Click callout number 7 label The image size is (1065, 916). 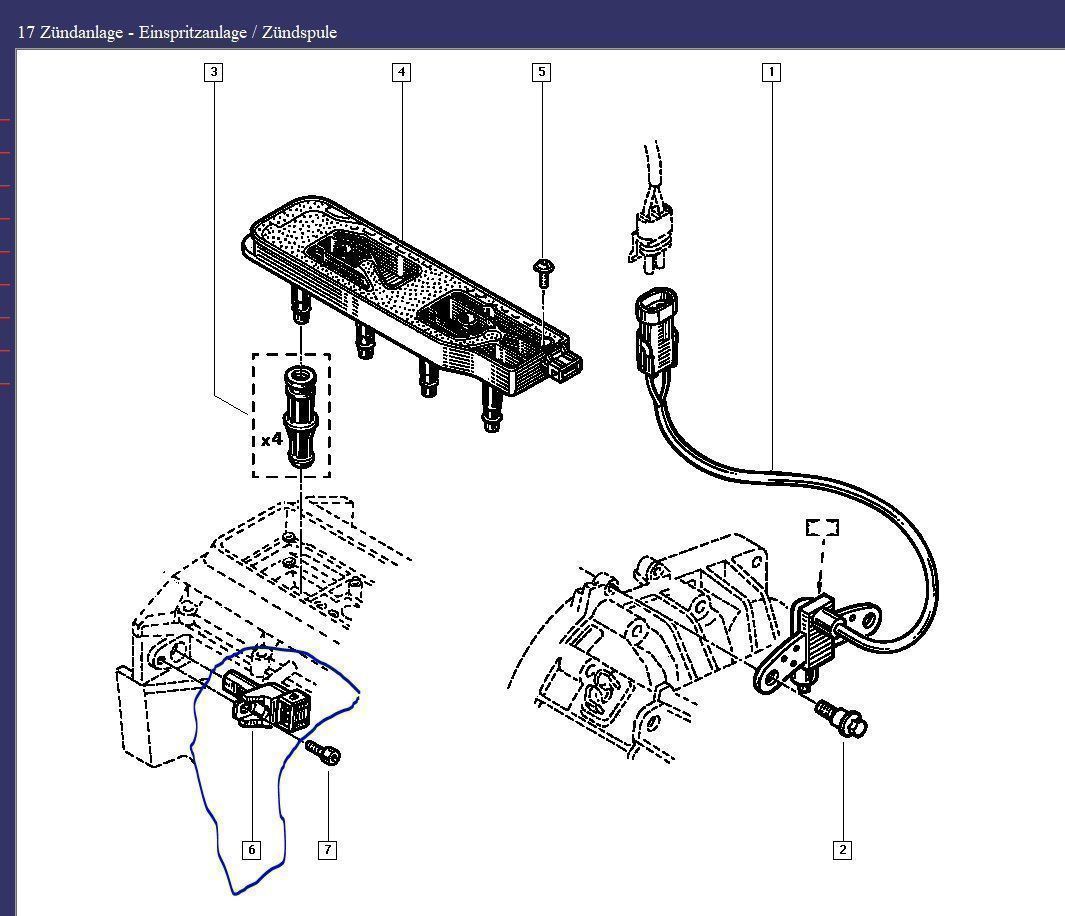327,850
